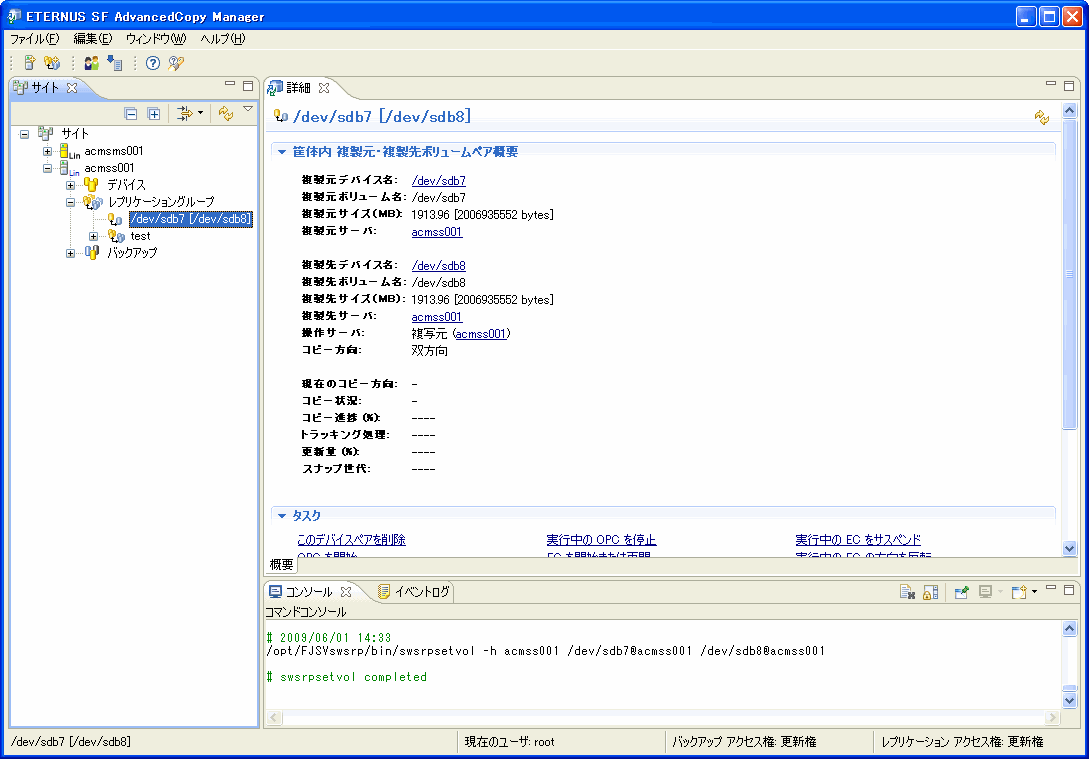Select the 概要 tab at bottom of 詳細
1089x759 pixels.
[281, 565]
